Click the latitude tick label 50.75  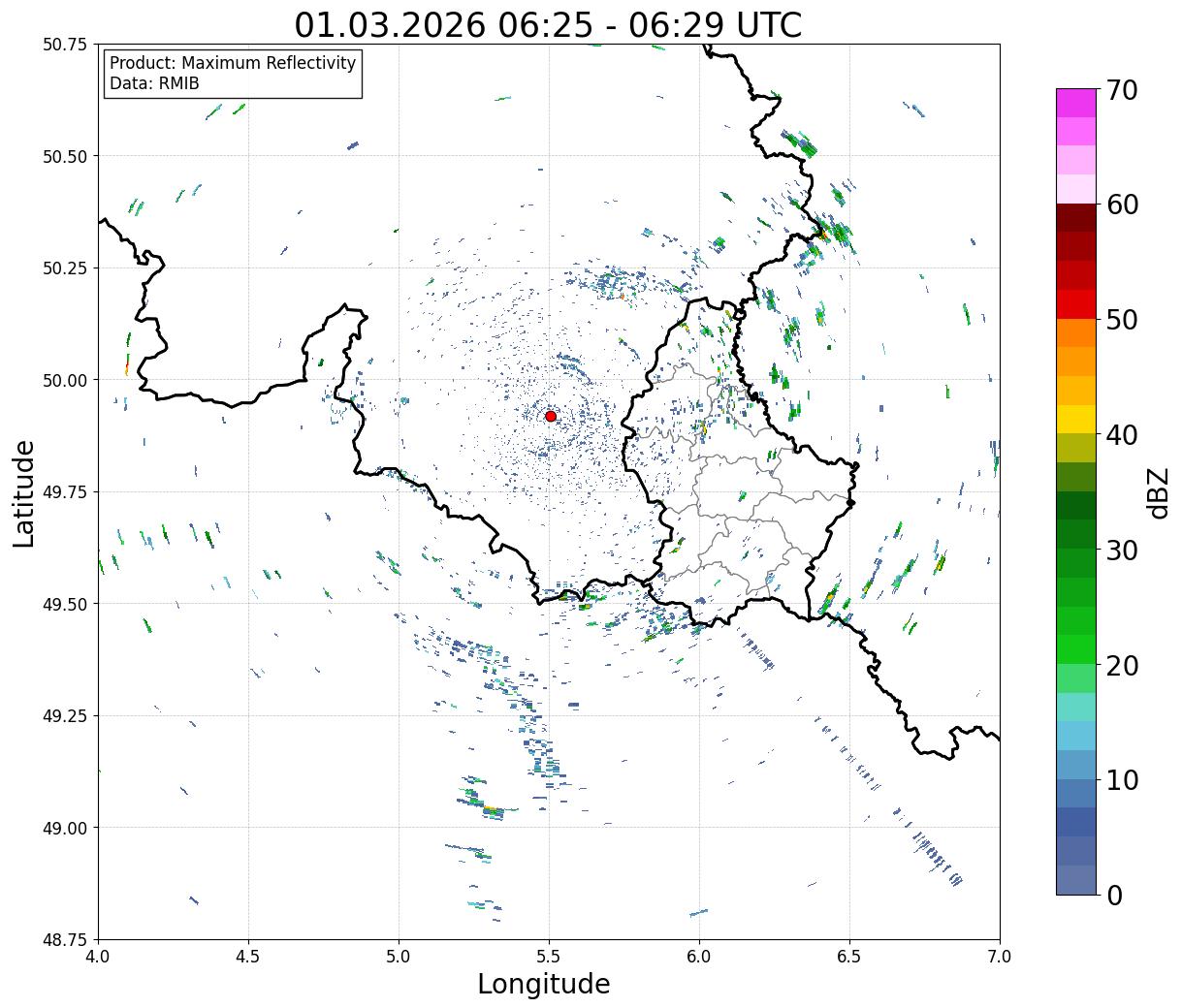(65, 45)
